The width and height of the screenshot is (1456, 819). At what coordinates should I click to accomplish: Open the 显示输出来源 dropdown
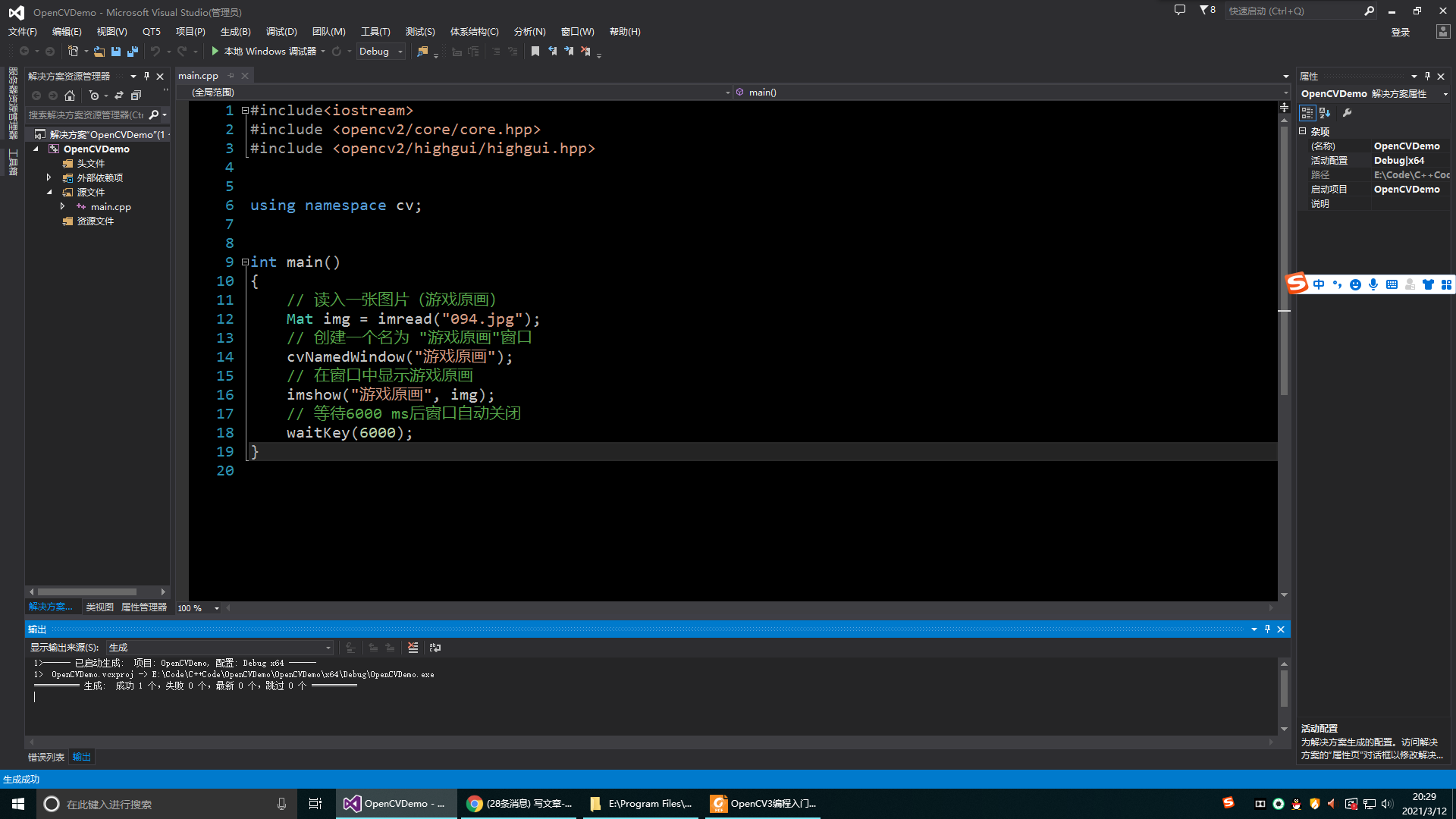tap(328, 648)
